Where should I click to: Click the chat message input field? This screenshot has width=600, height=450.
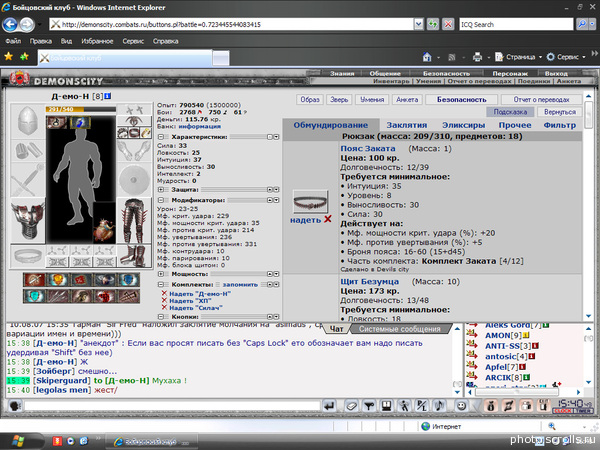pos(172,406)
